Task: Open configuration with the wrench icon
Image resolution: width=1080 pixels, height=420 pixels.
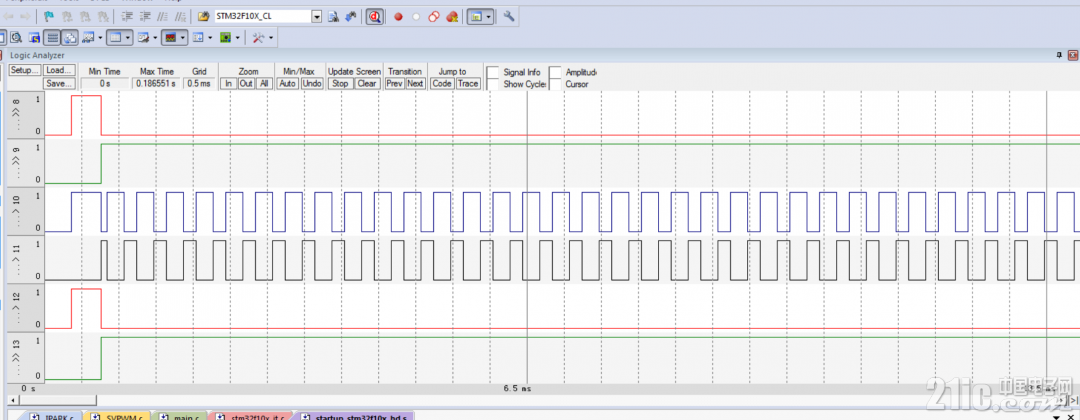Action: coord(509,17)
